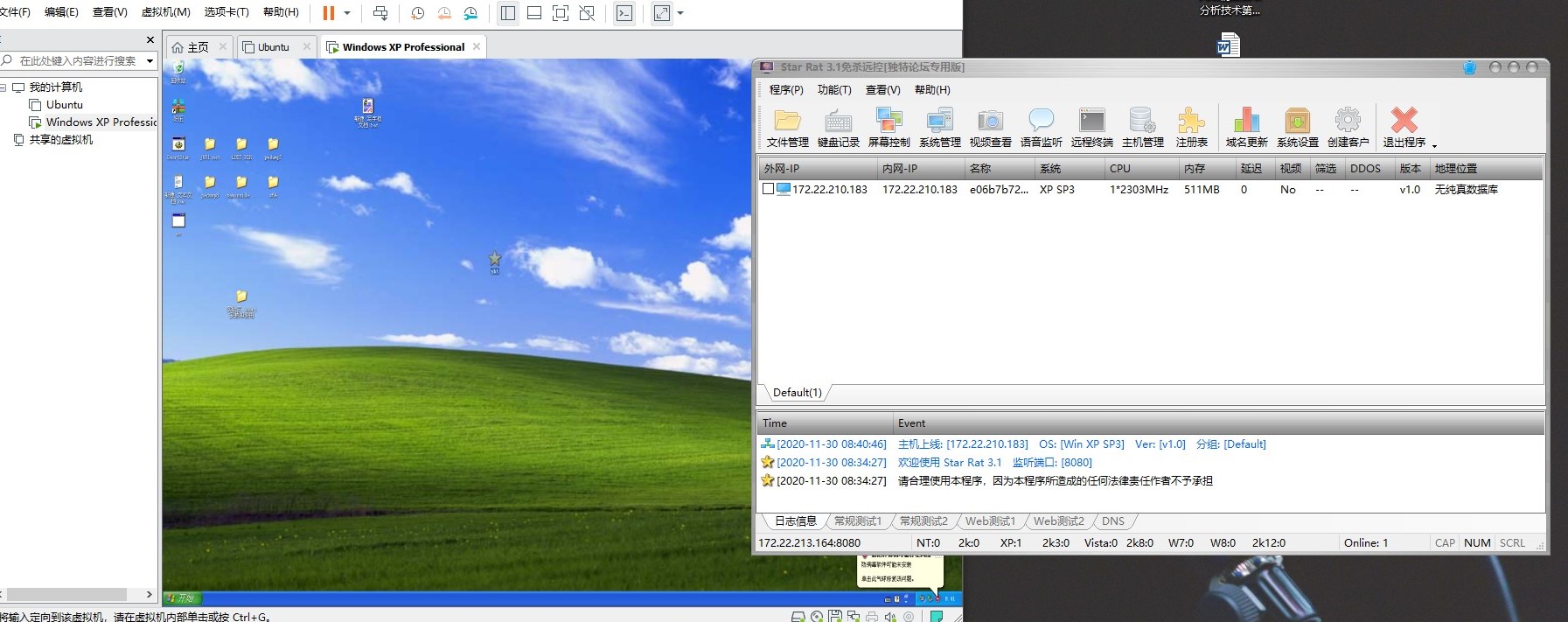The image size is (1568, 622).
Task: Open the 编辑(E) menu in VMware
Action: tap(61, 12)
